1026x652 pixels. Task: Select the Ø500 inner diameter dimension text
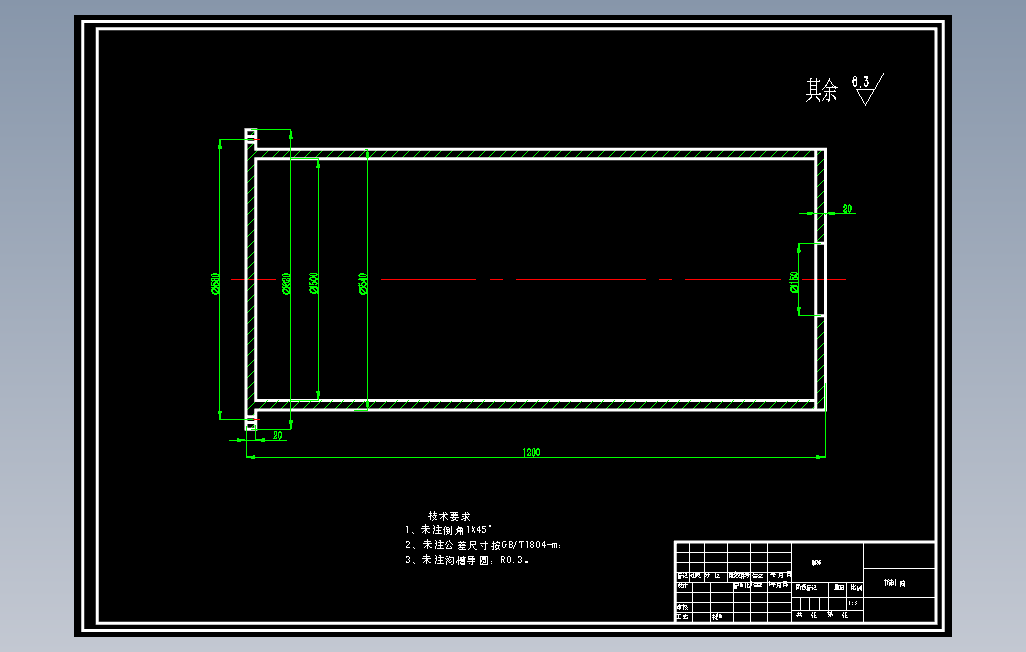click(x=313, y=283)
